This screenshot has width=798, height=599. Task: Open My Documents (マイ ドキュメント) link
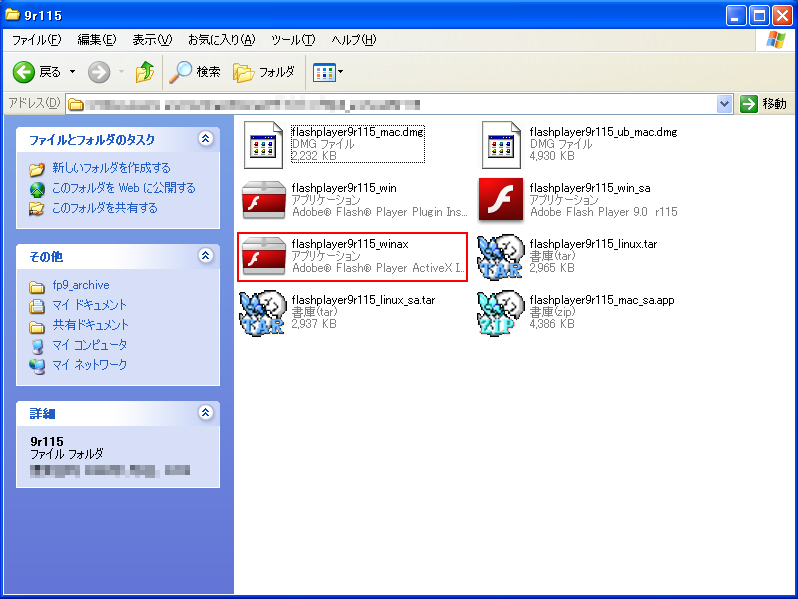pyautogui.click(x=90, y=305)
